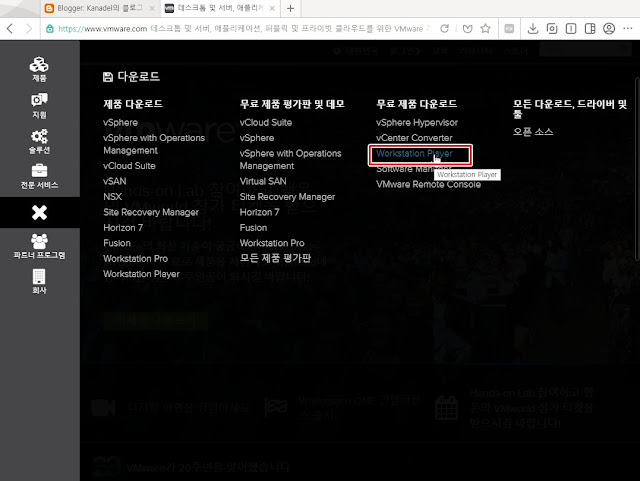Viewport: 640px width, 481px height.
Task: Open Workstation Pro under 제품 다운로드
Action: pyautogui.click(x=135, y=259)
